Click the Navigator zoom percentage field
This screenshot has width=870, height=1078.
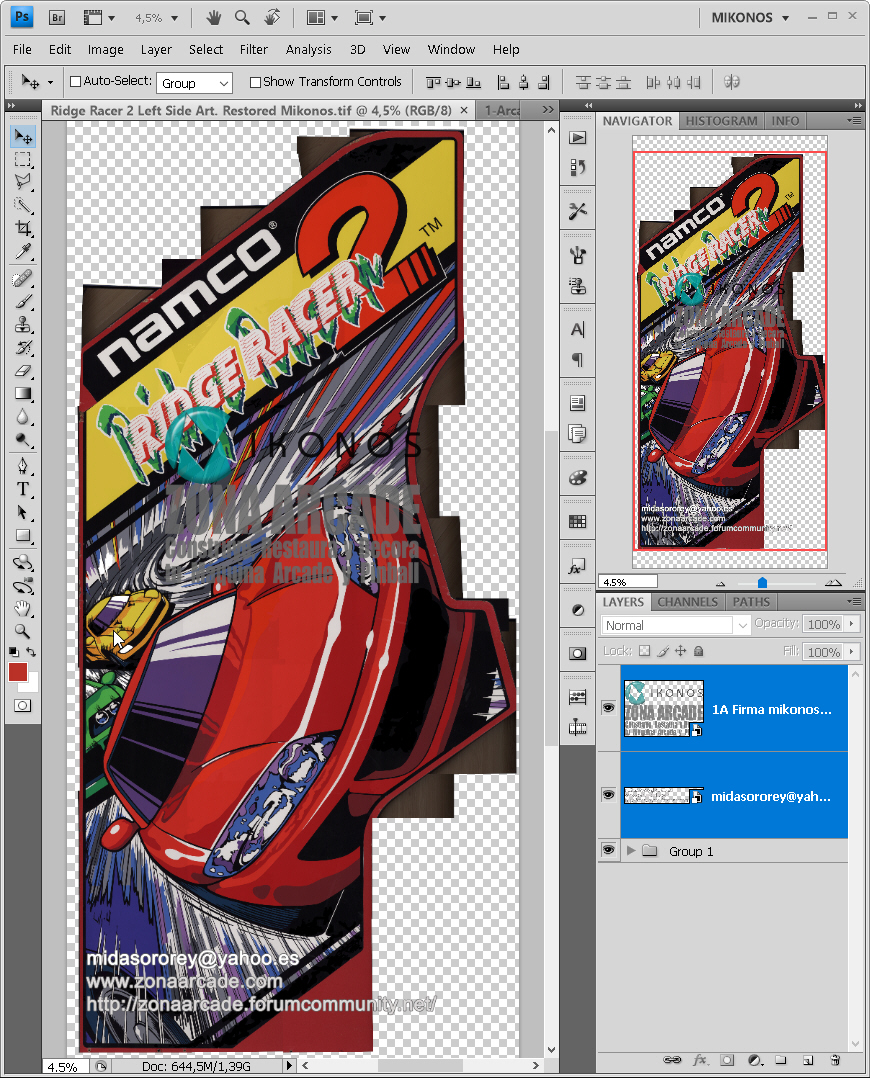pyautogui.click(x=627, y=582)
